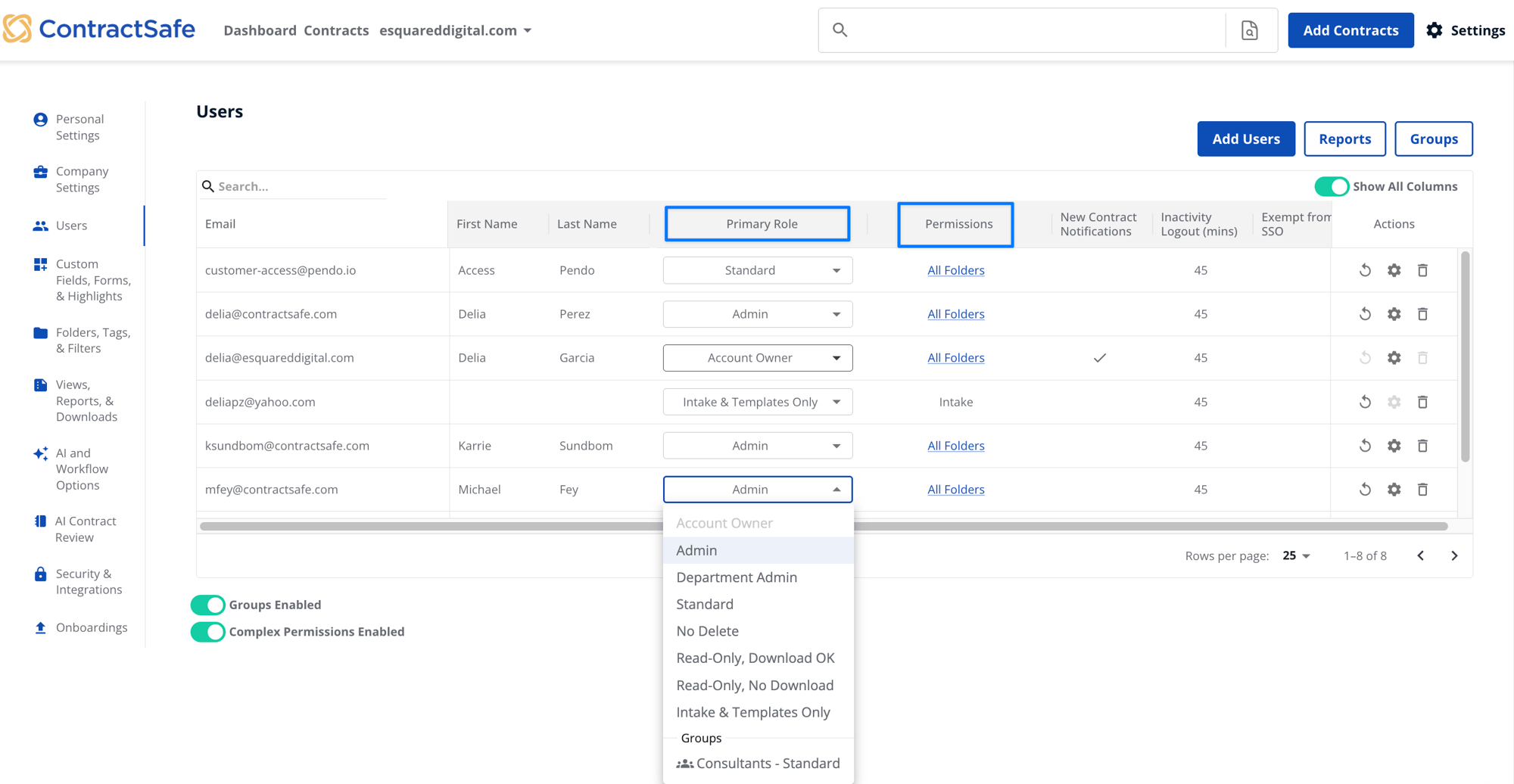Open gear settings for customer-access@pendo.io row

point(1394,270)
